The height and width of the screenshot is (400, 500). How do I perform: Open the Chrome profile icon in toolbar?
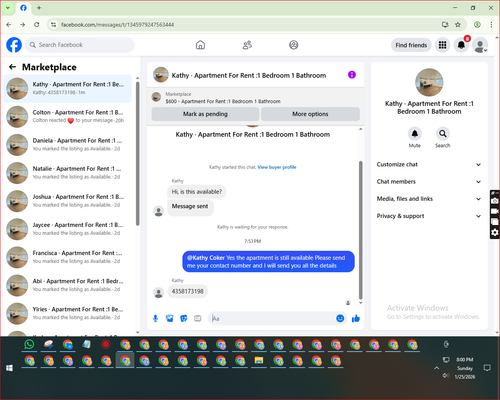[477, 24]
